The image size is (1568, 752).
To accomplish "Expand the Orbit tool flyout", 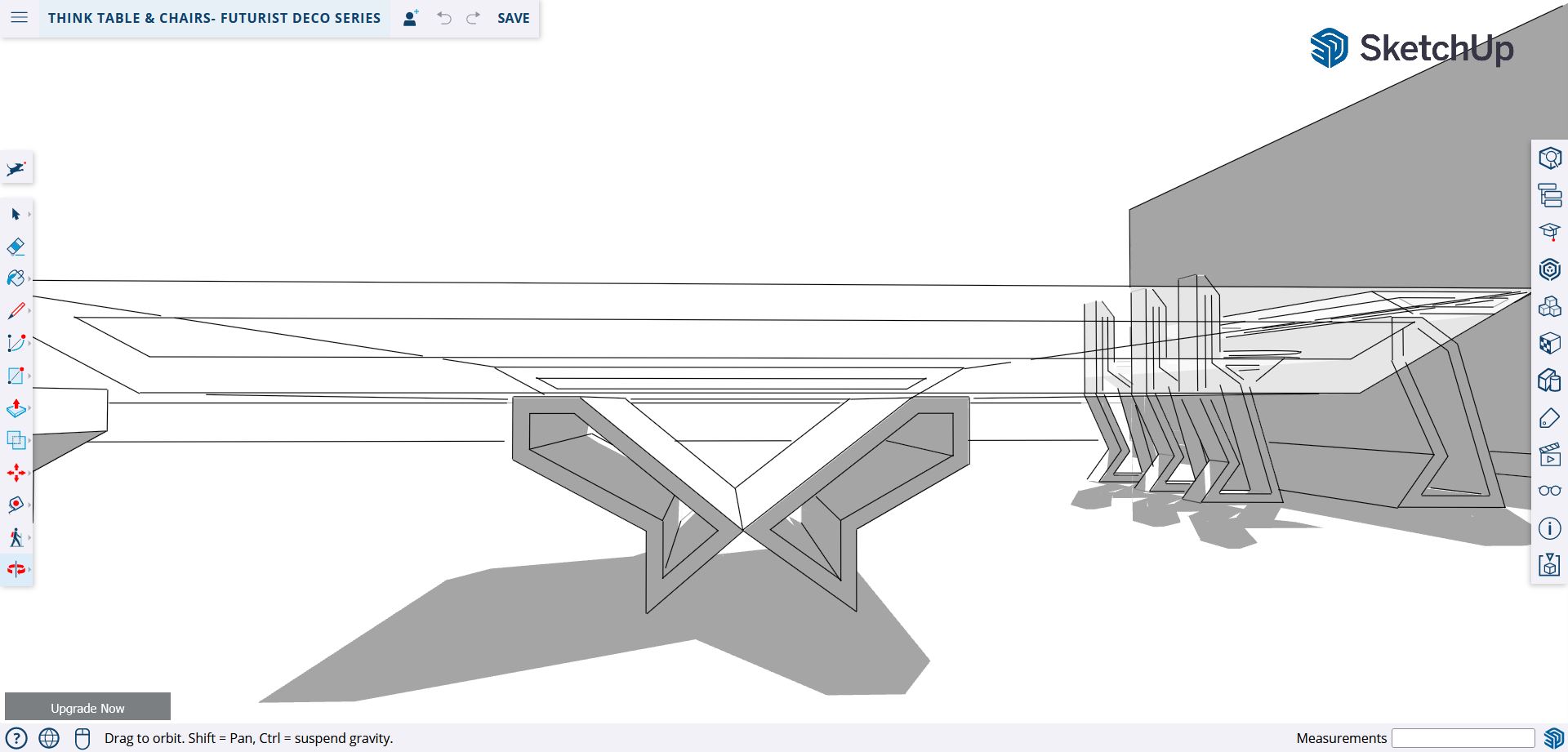I will click(x=29, y=569).
